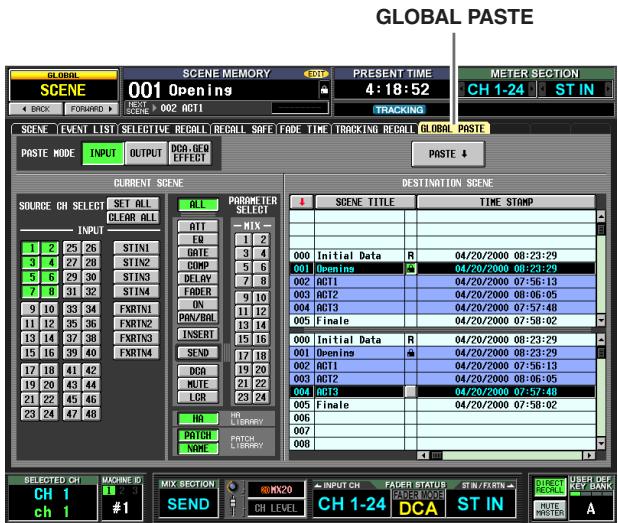Viewport: 618px width, 523px height.
Task: Toggle the ATT parameter button
Action: click(x=198, y=226)
